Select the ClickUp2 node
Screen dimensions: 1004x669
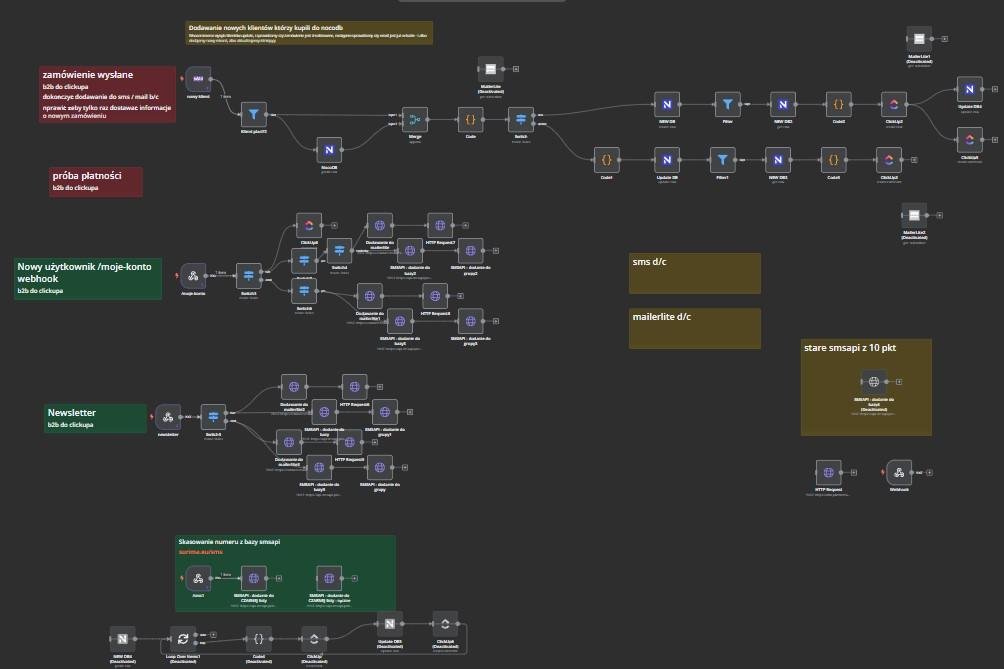[x=894, y=104]
